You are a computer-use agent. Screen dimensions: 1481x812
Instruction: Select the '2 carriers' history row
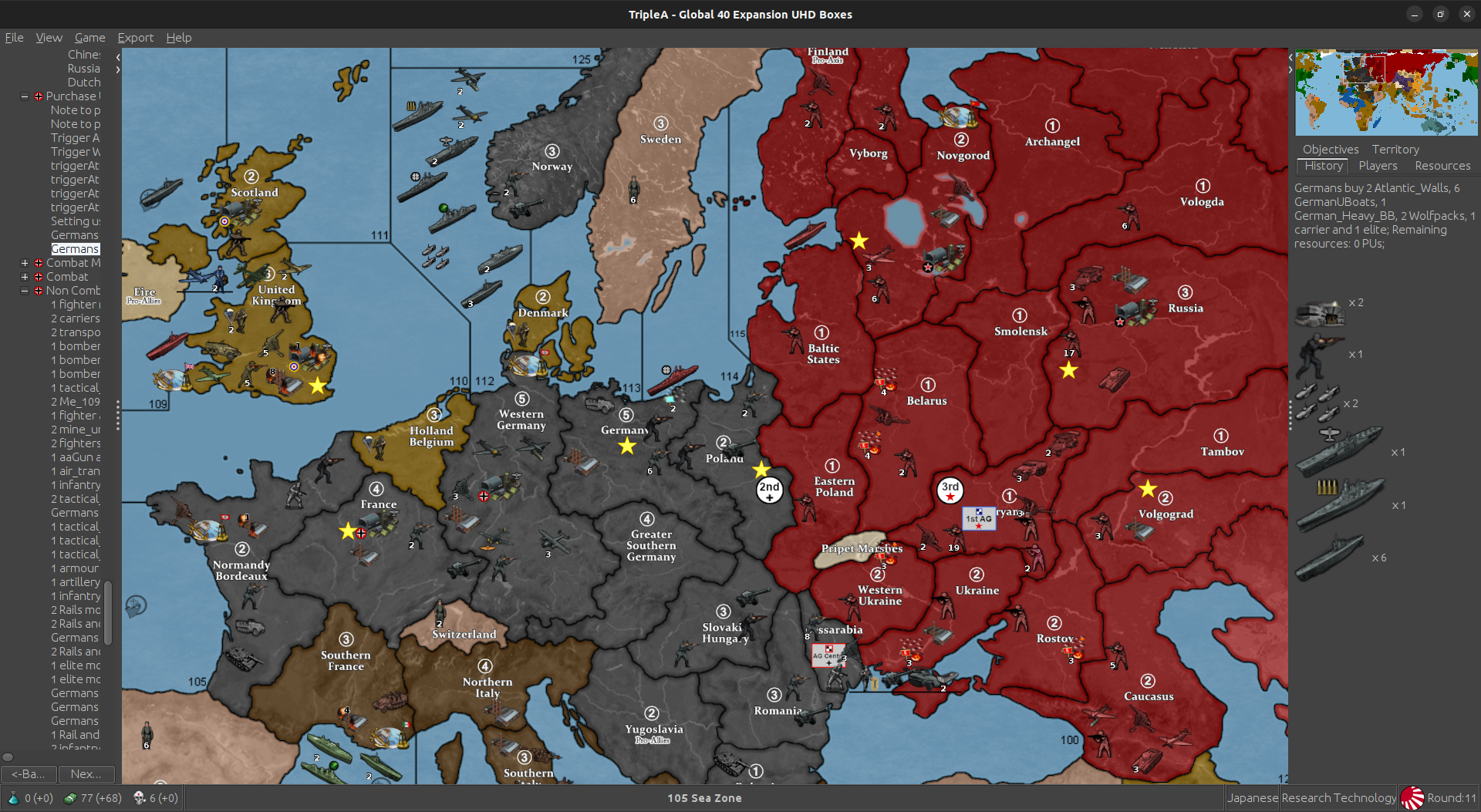pyautogui.click(x=75, y=318)
